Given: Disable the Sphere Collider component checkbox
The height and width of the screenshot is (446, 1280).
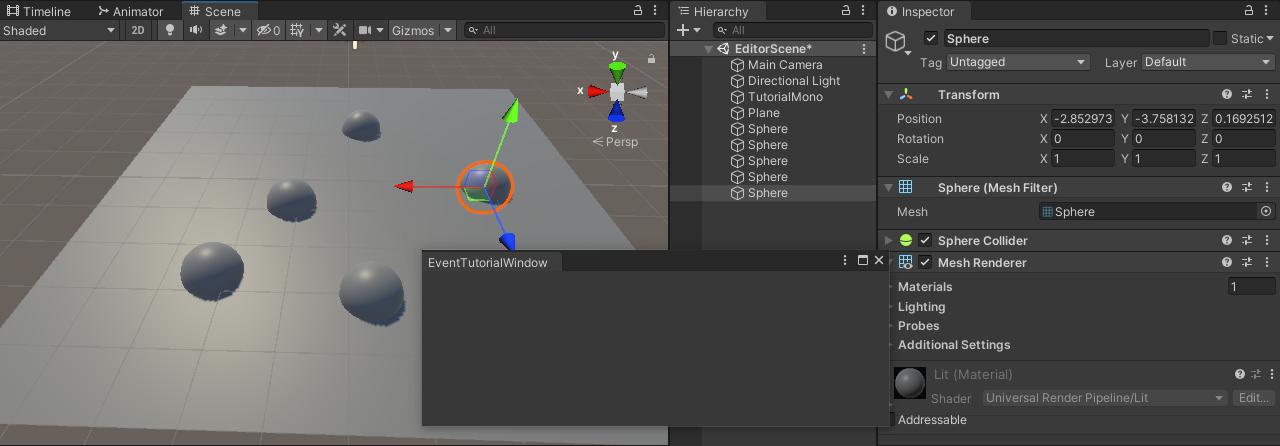Looking at the screenshot, I should (925, 240).
